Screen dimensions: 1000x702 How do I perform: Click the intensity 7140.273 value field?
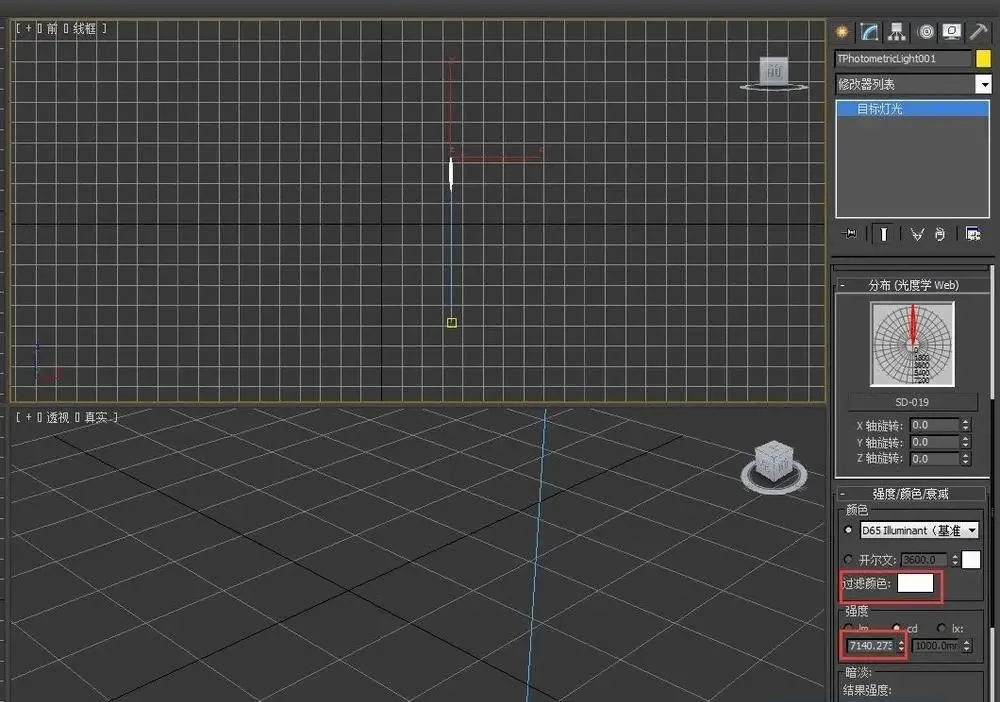[x=871, y=645]
